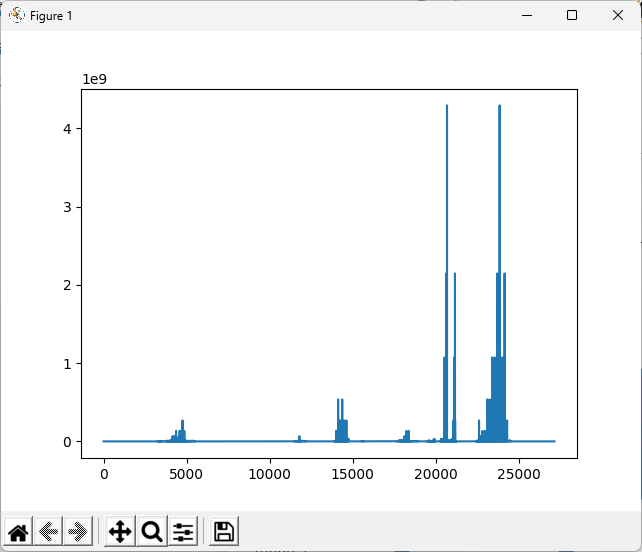This screenshot has width=642, height=552.
Task: Open the Configure subplots dialog
Action: coord(183,532)
